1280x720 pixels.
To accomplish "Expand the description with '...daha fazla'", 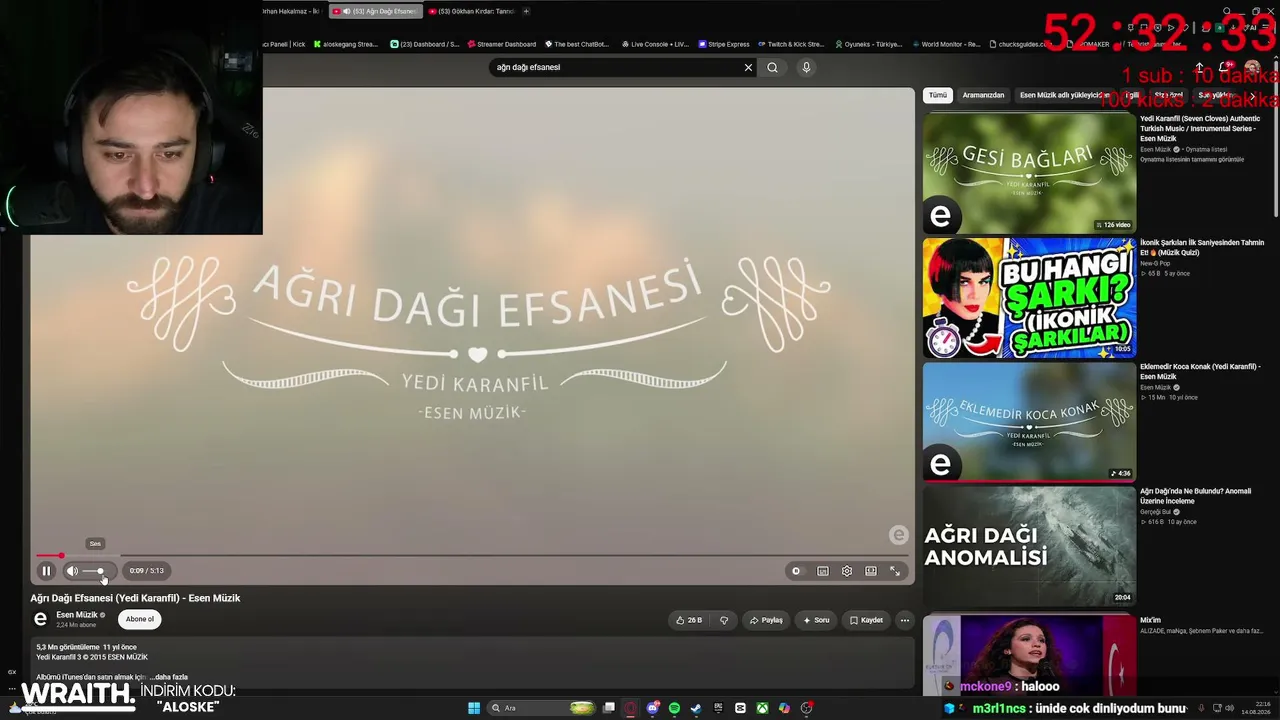I will tap(169, 677).
